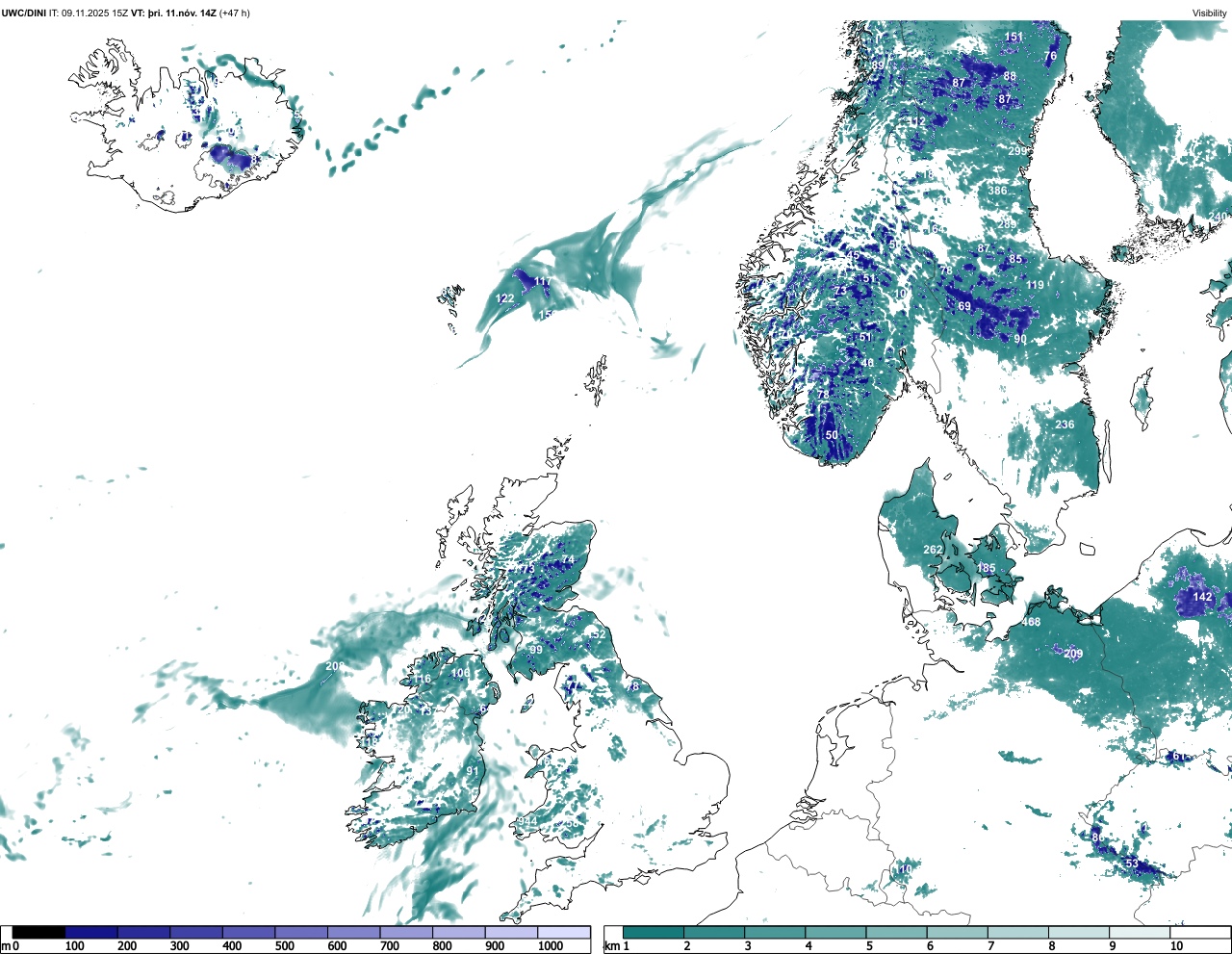Click the 1–2 km dark teal swatch
The image size is (1232, 954).
tap(654, 932)
